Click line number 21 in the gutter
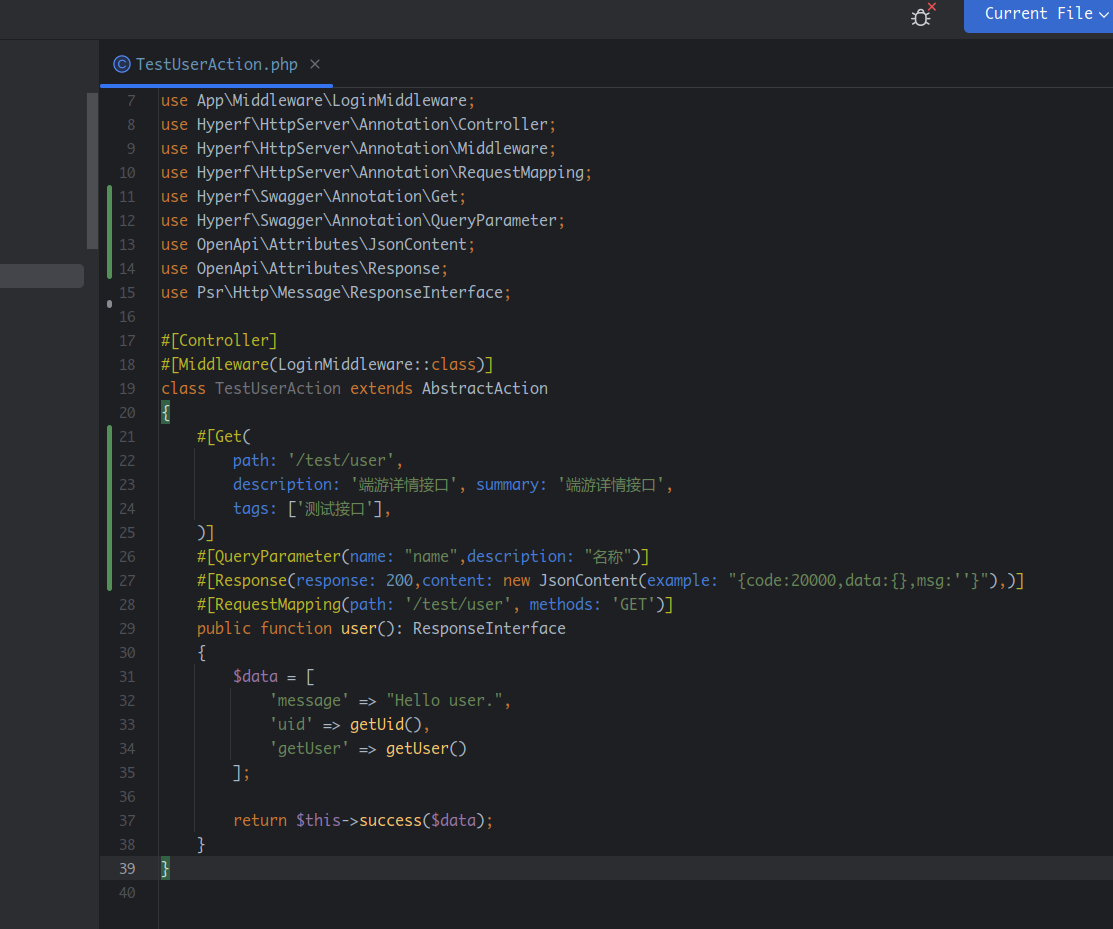The image size is (1113, 929). [x=127, y=436]
